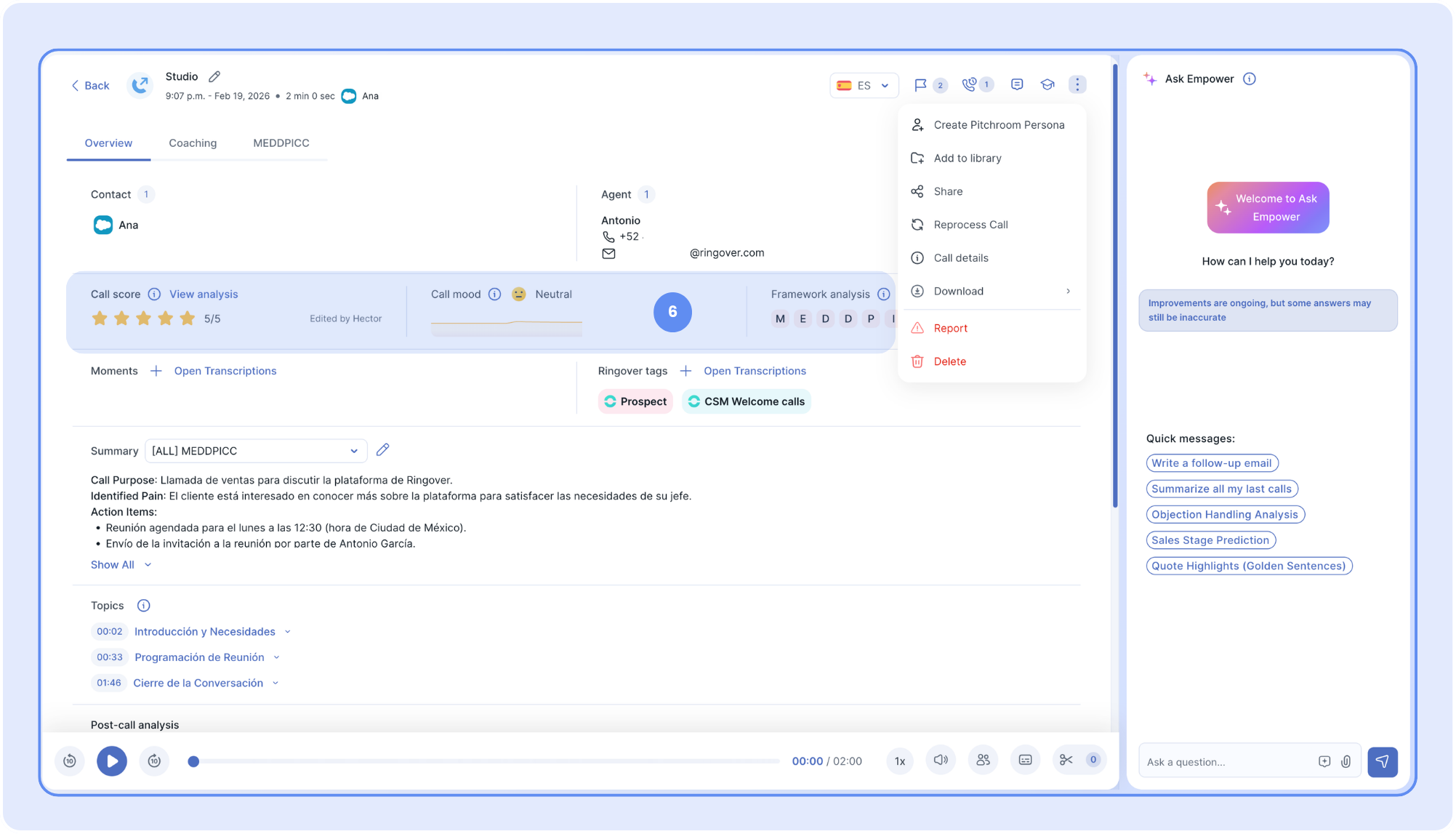This screenshot has height=834, width=1456.
Task: Switch to the Coaching tab
Action: coord(193,143)
